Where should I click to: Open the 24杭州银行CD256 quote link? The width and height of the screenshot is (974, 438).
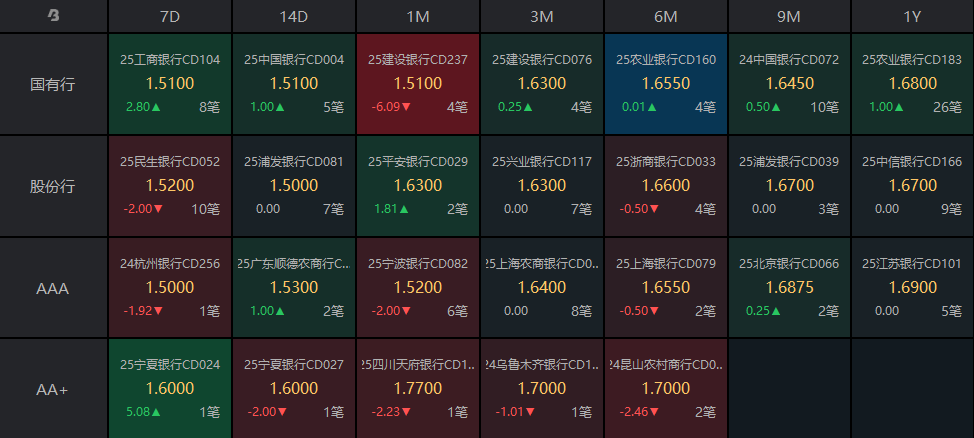[170, 264]
